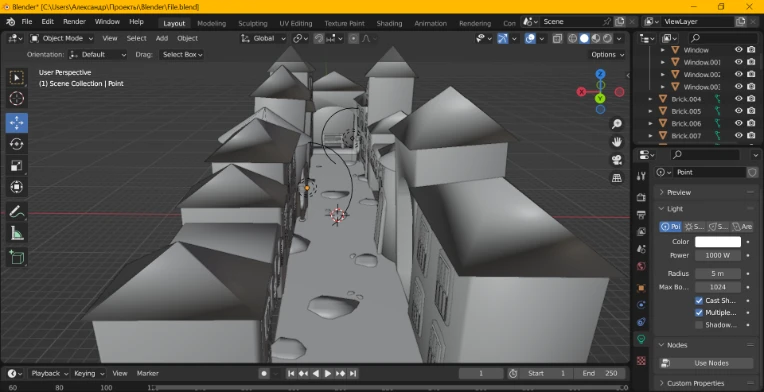764x392 pixels.
Task: Open the Object Mode dropdown
Action: pos(61,38)
